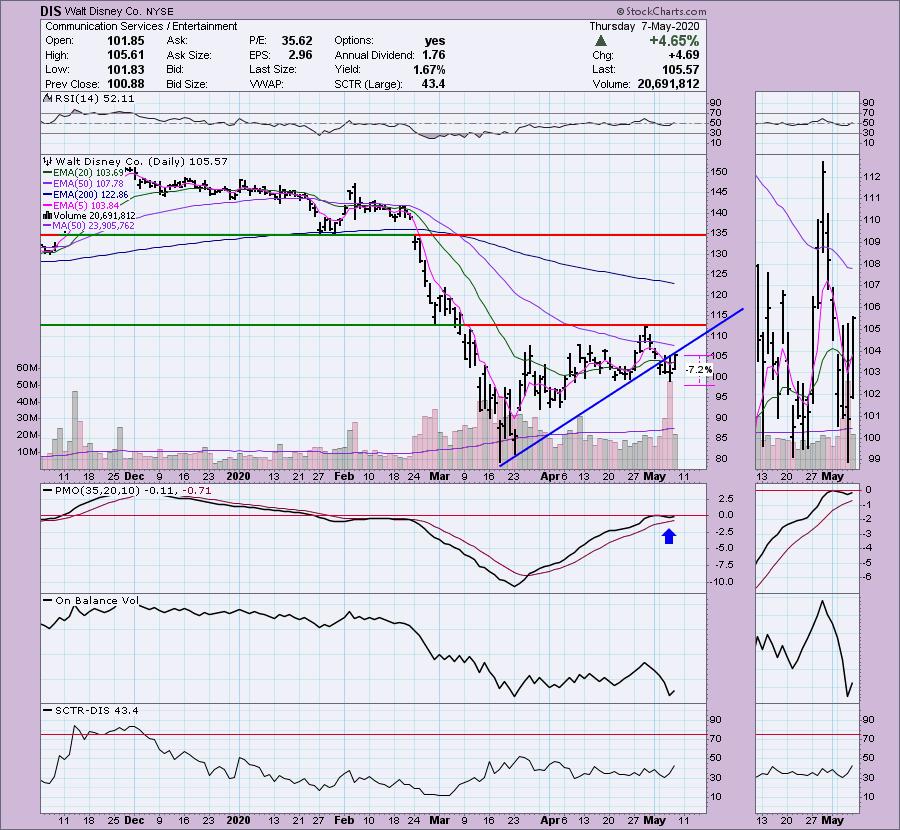
Task: Click the Annual Dividend value 1.76
Action: [433, 55]
